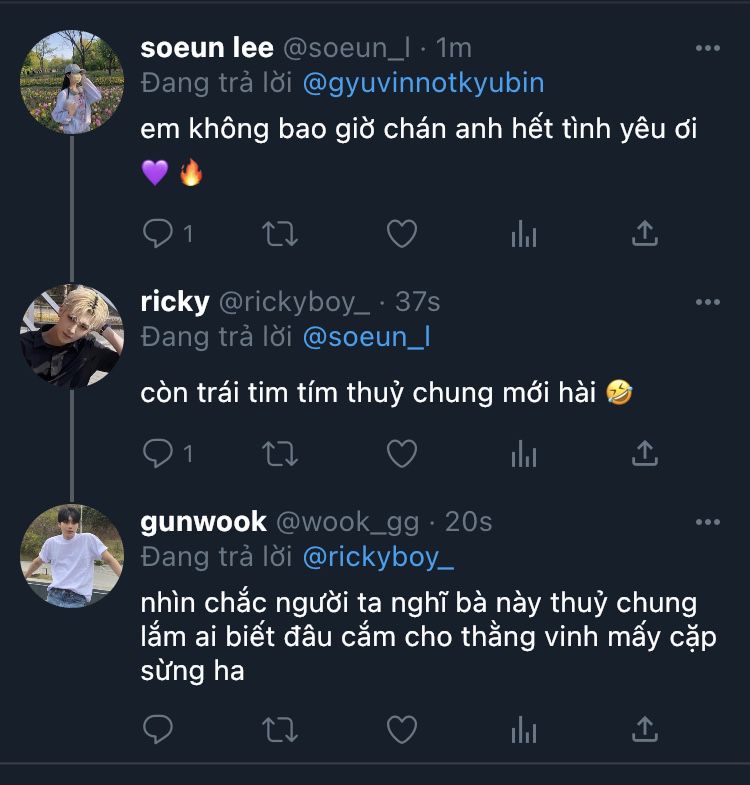Open the @rickyboy_ reply mention link
750x785 pixels.
pos(377,557)
